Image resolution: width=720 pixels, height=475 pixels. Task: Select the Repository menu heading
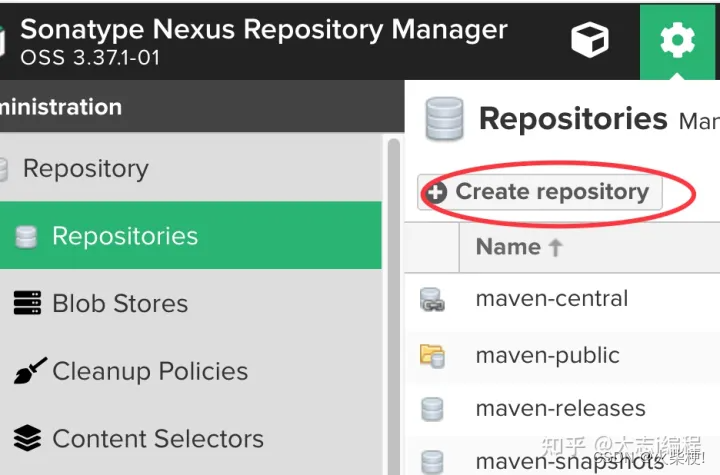point(85,168)
